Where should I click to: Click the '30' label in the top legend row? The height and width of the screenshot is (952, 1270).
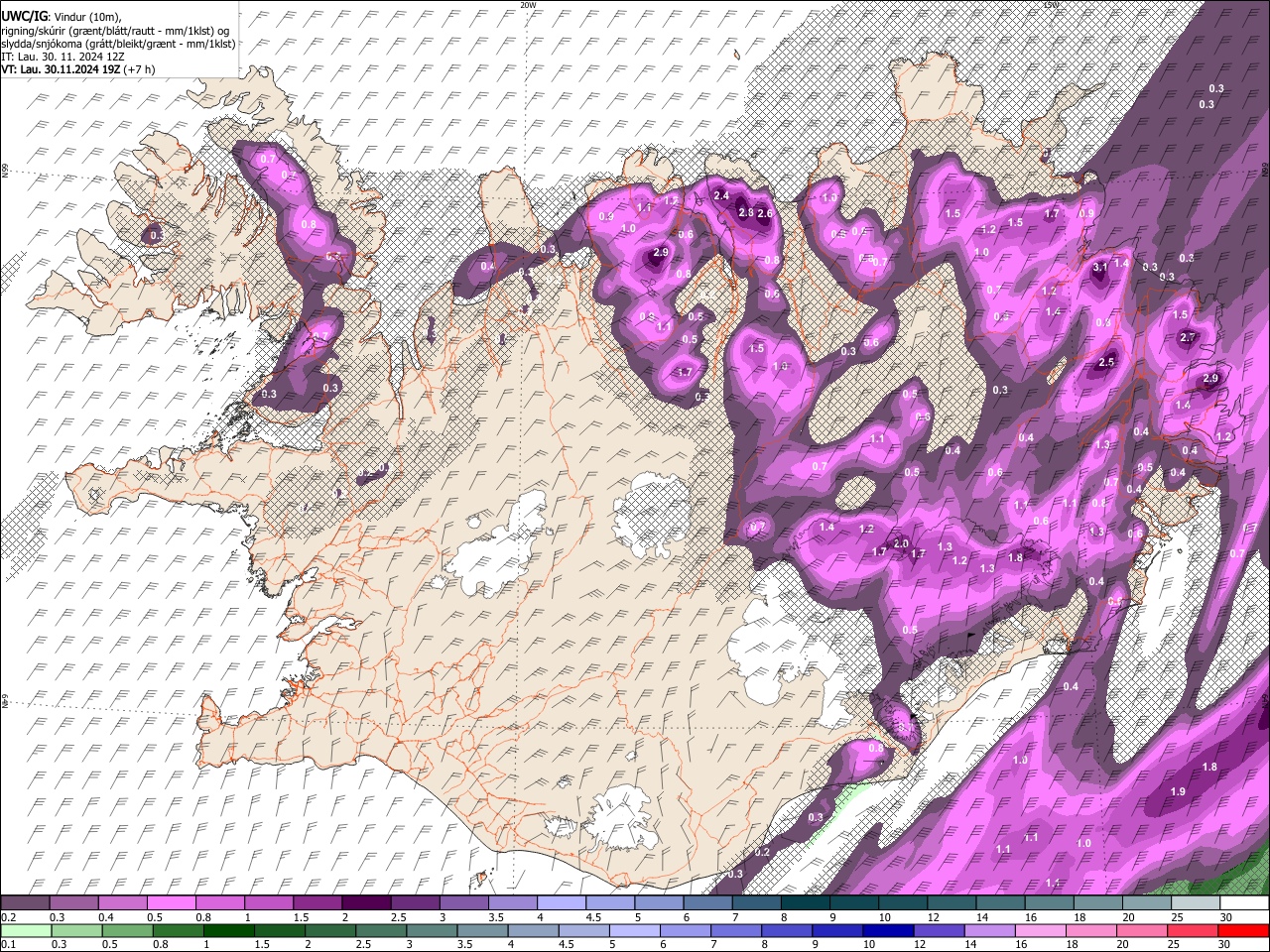point(1226,917)
